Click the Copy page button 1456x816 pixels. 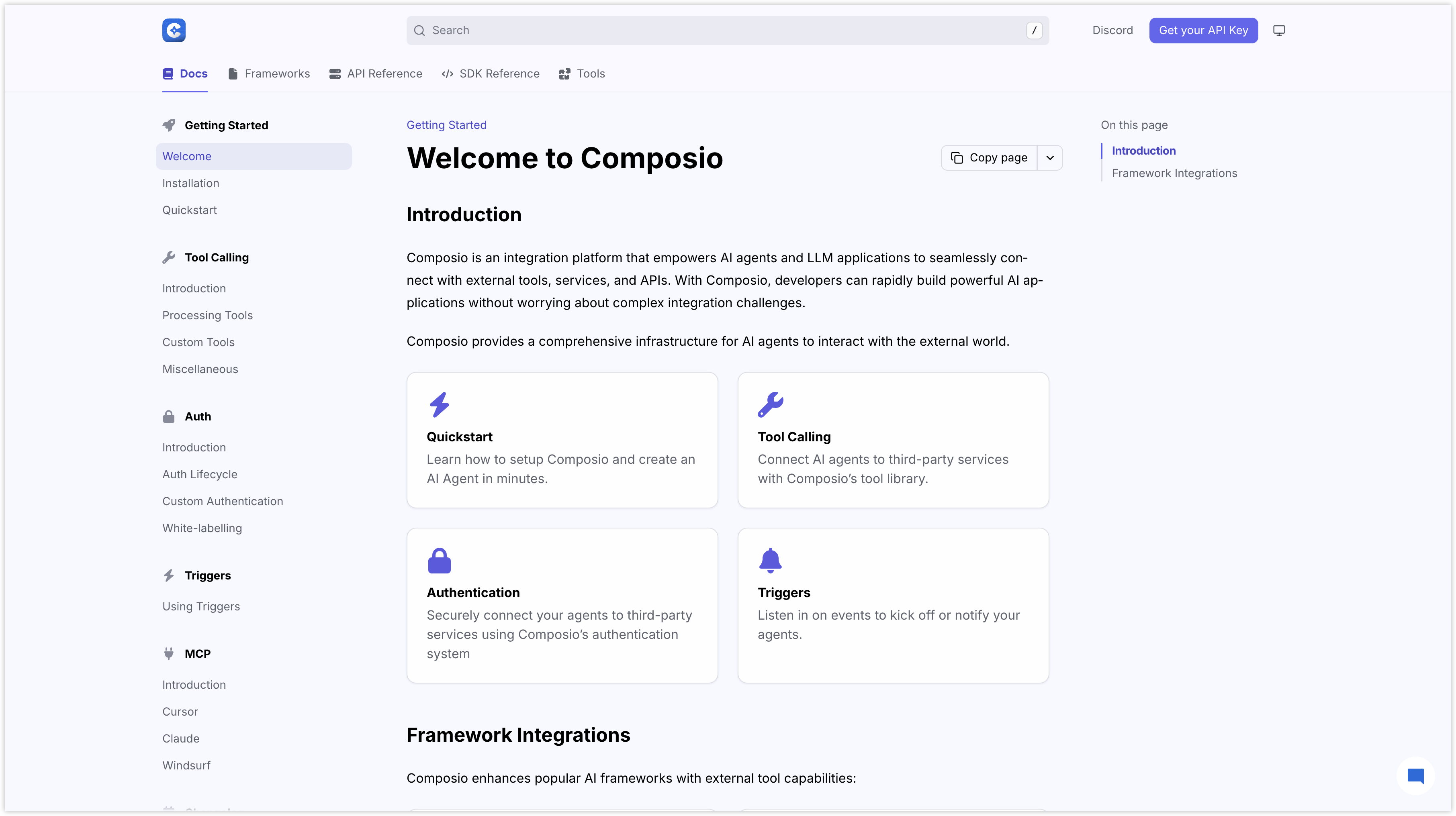pos(989,158)
